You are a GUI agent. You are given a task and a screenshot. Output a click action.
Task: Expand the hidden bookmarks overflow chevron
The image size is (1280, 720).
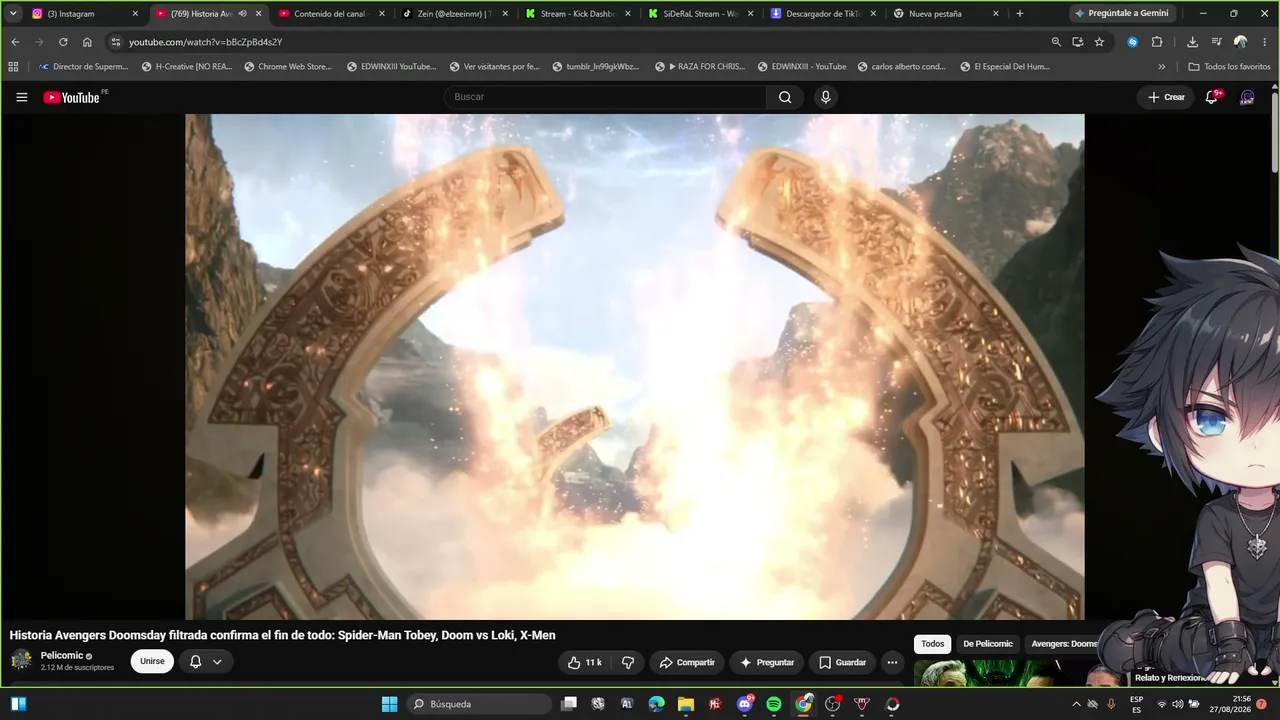click(x=1162, y=67)
